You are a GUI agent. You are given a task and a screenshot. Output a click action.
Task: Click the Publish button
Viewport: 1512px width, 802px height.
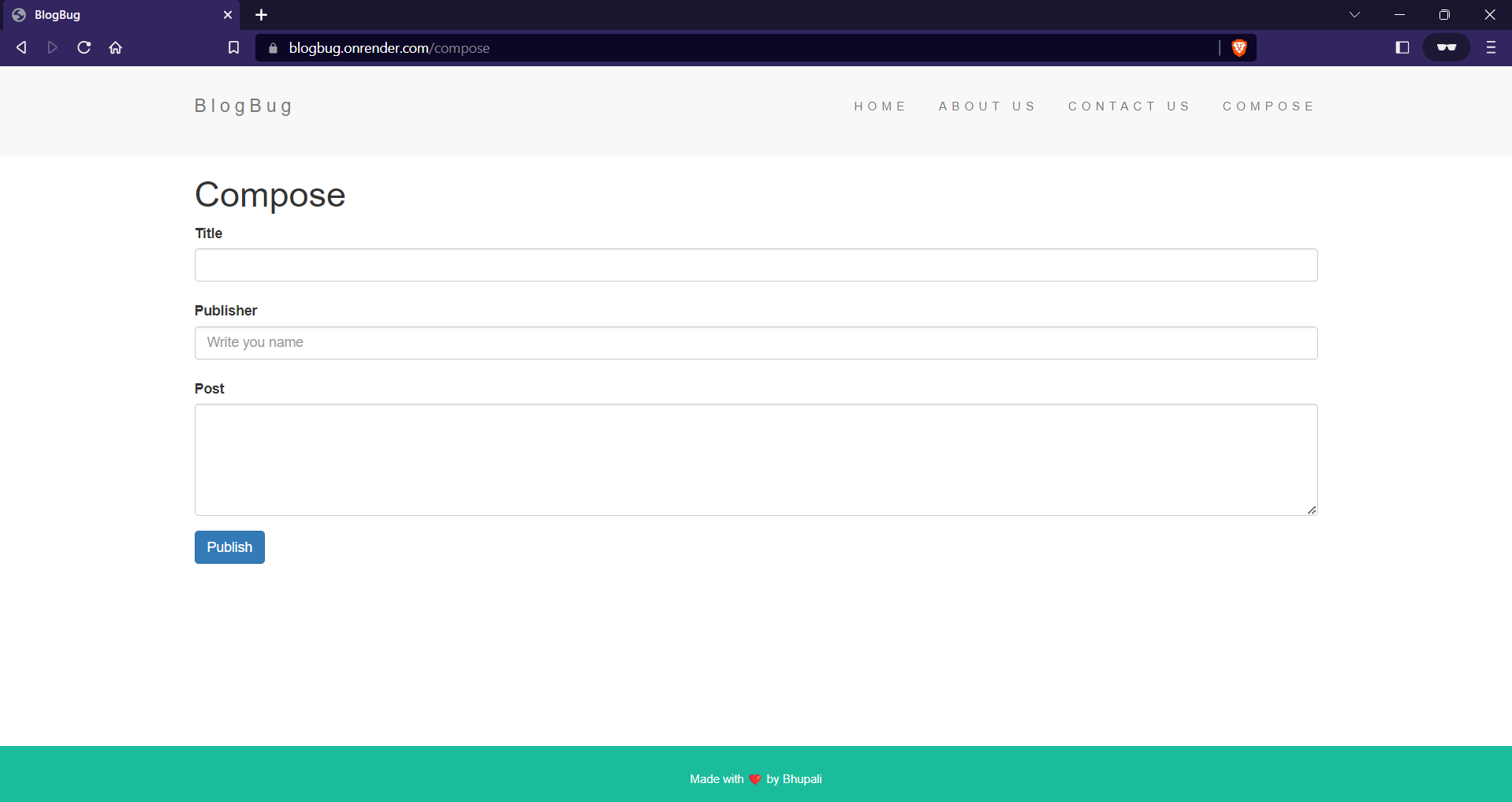pos(229,546)
